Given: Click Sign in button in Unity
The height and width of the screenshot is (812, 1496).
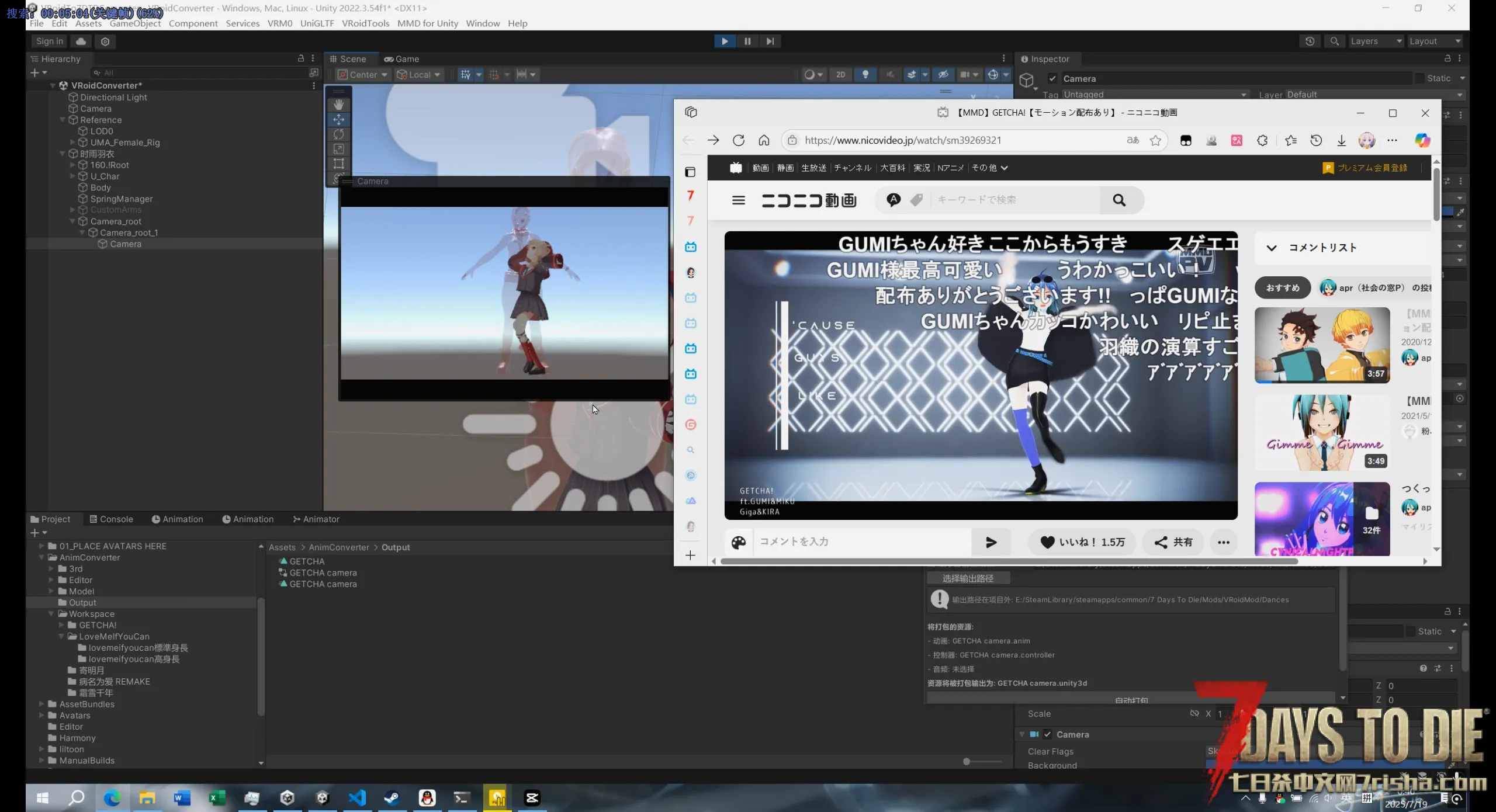Looking at the screenshot, I should [x=49, y=41].
